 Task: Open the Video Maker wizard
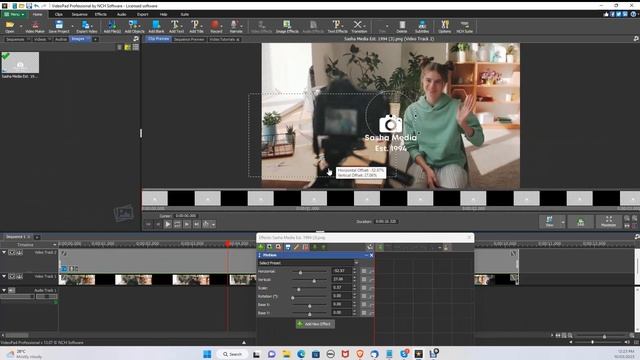point(35,27)
